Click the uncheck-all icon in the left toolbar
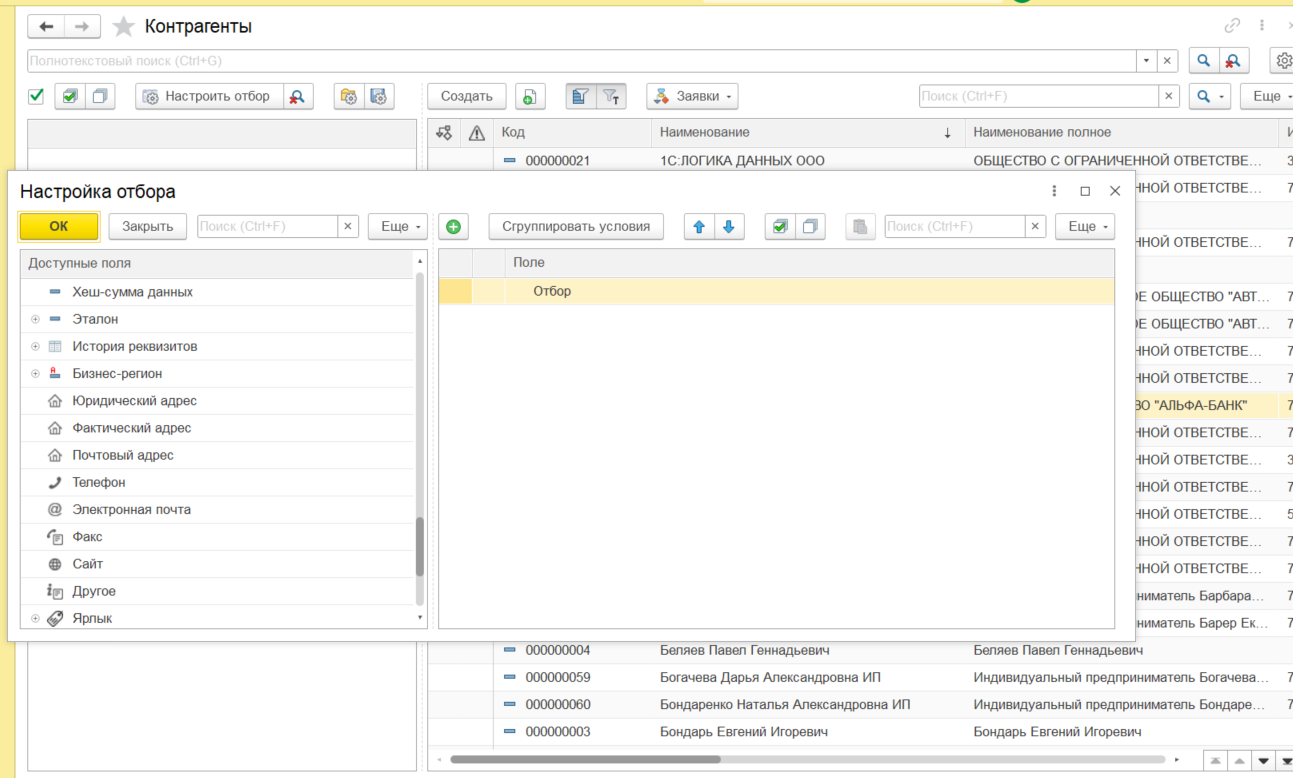Viewport: 1293px width, 778px height. coord(100,96)
